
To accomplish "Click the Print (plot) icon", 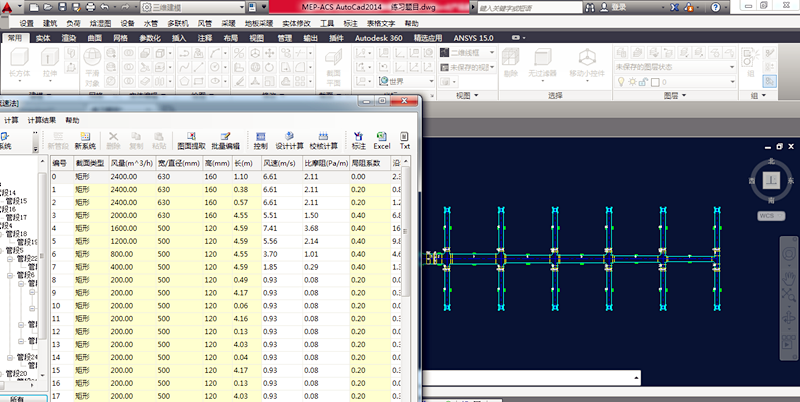I will pos(91,7).
